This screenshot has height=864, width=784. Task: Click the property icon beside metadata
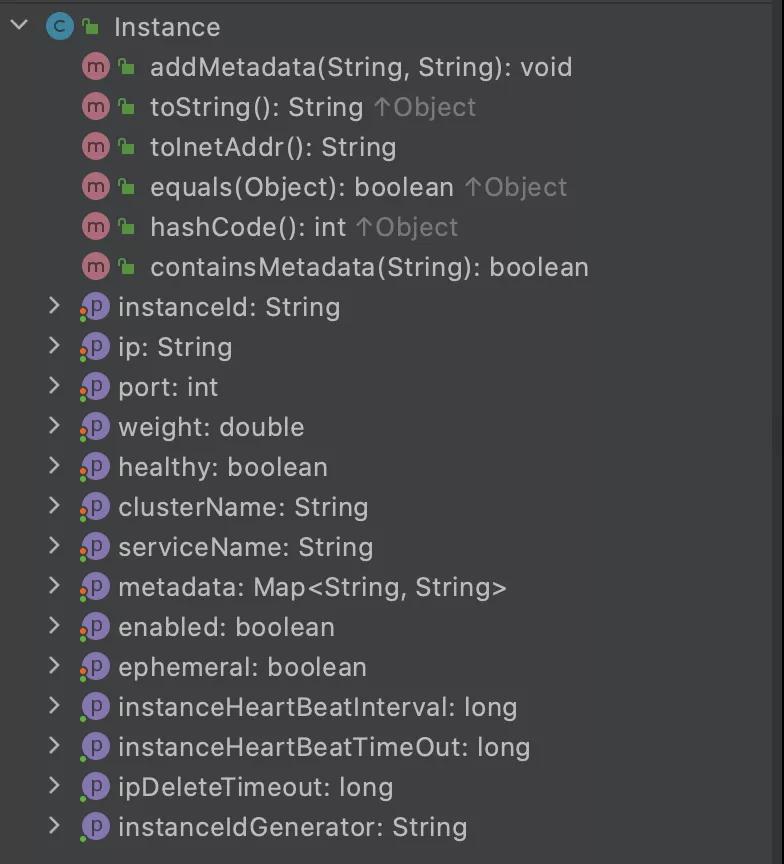tap(94, 587)
